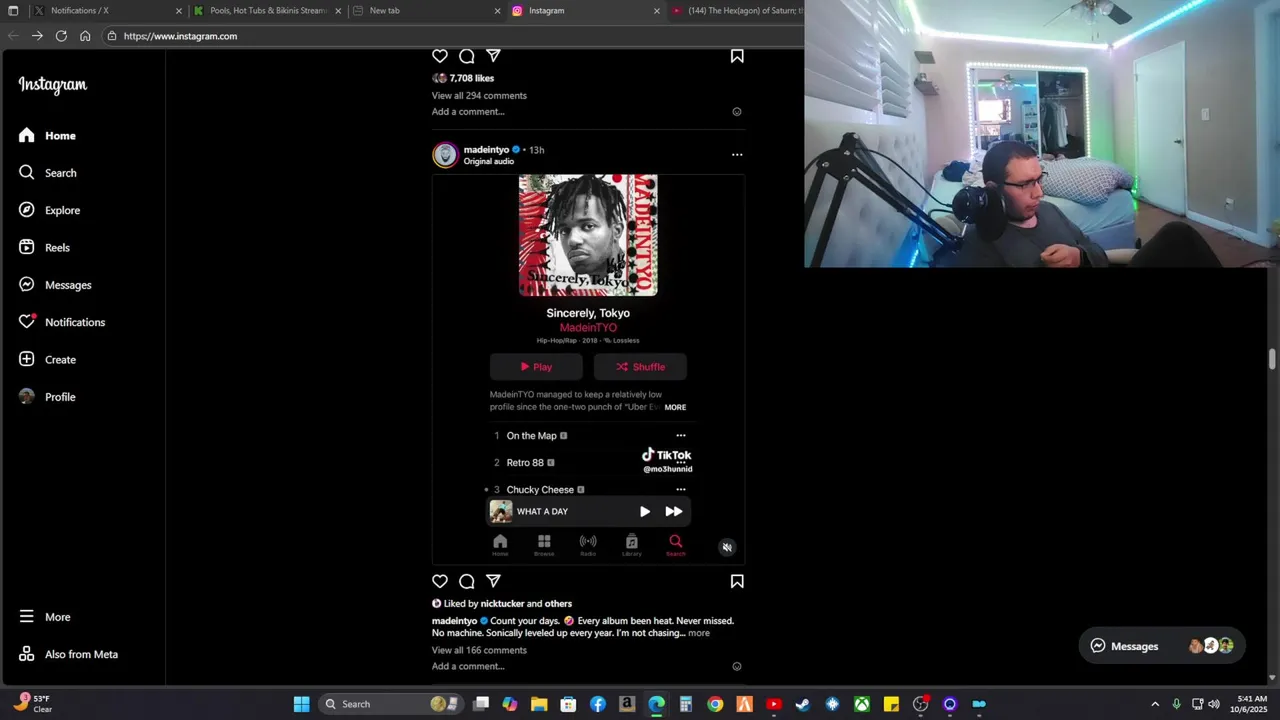Open the Explore page

pyautogui.click(x=49, y=210)
